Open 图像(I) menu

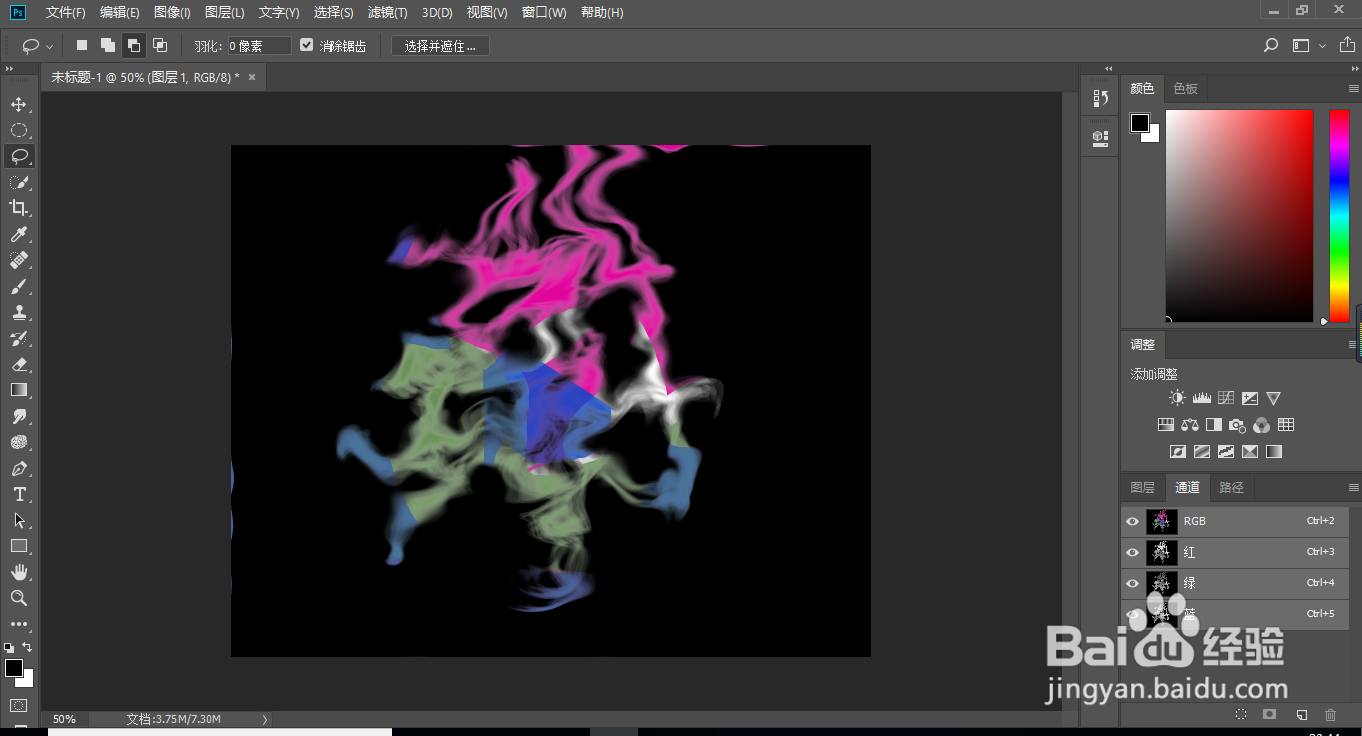[172, 13]
